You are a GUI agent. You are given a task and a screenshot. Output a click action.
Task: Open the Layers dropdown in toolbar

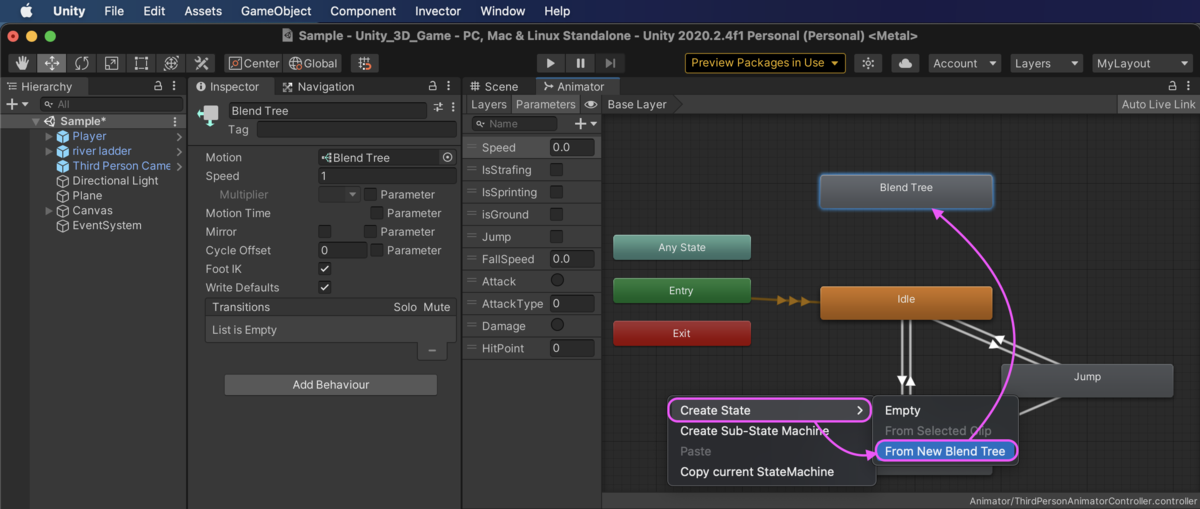tap(1046, 63)
